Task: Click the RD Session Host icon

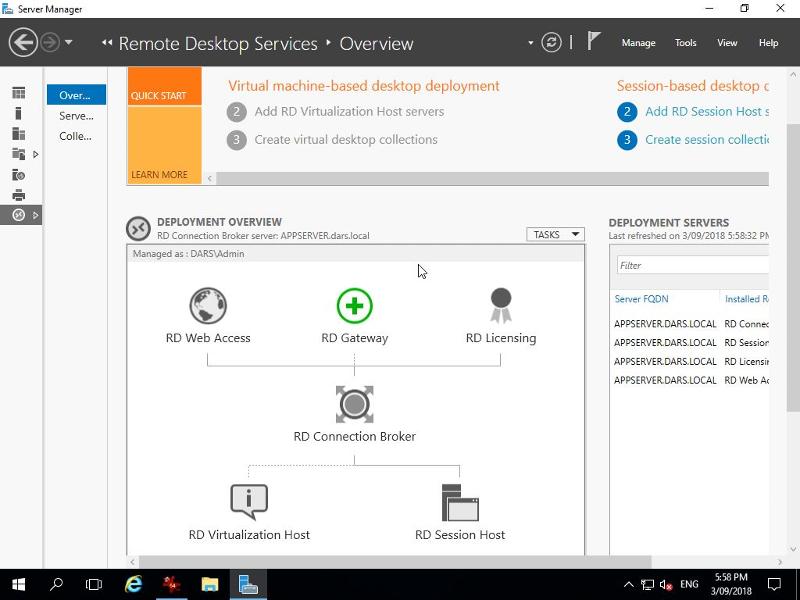Action: 460,503
